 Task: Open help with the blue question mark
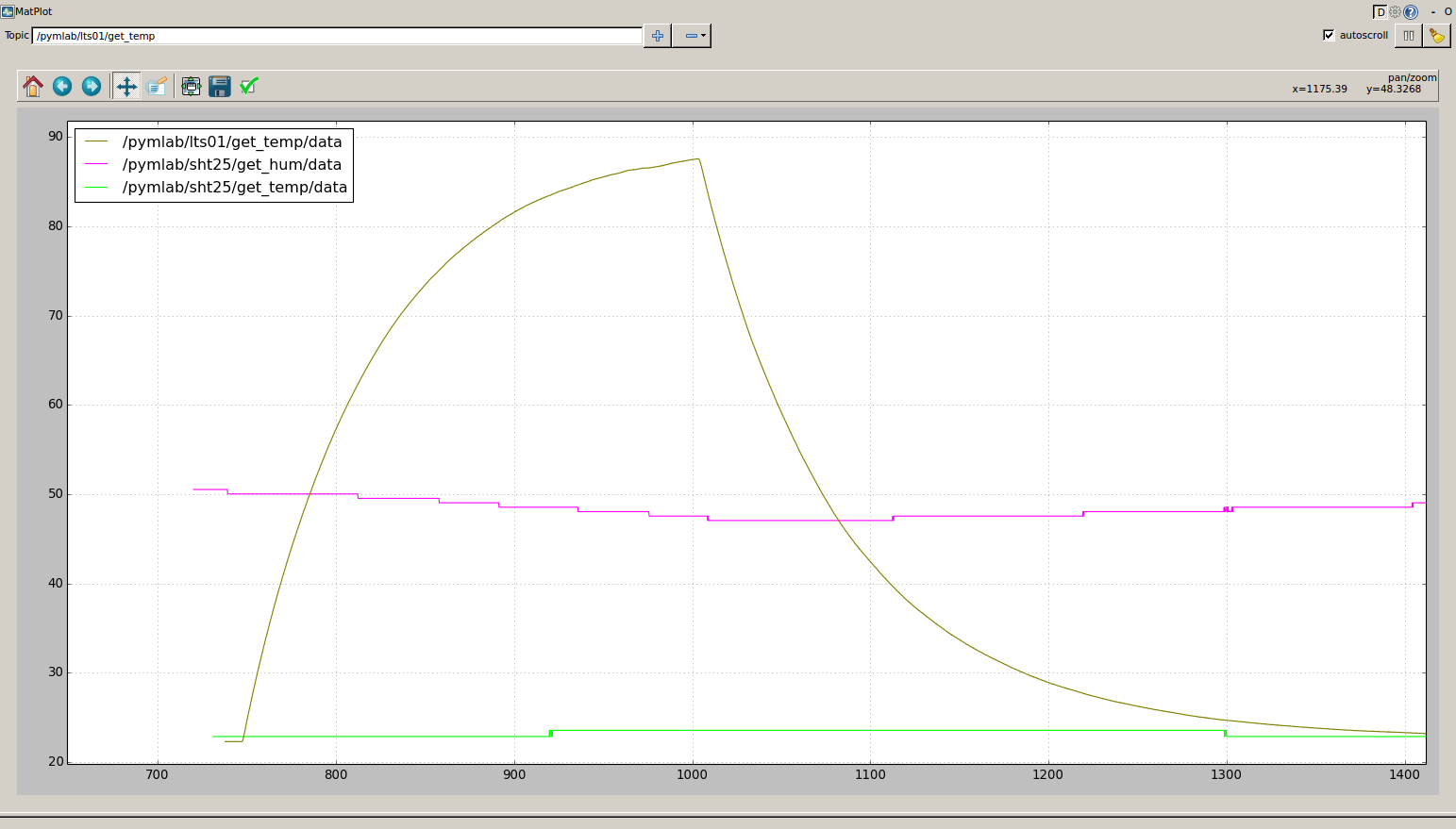[1411, 12]
